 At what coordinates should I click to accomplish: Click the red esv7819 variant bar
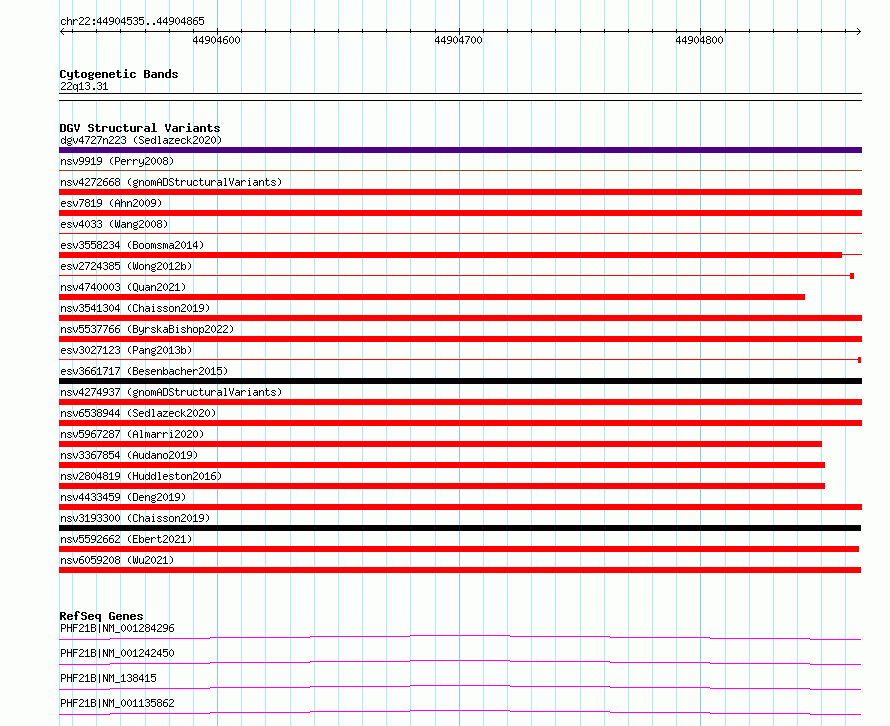click(x=460, y=213)
